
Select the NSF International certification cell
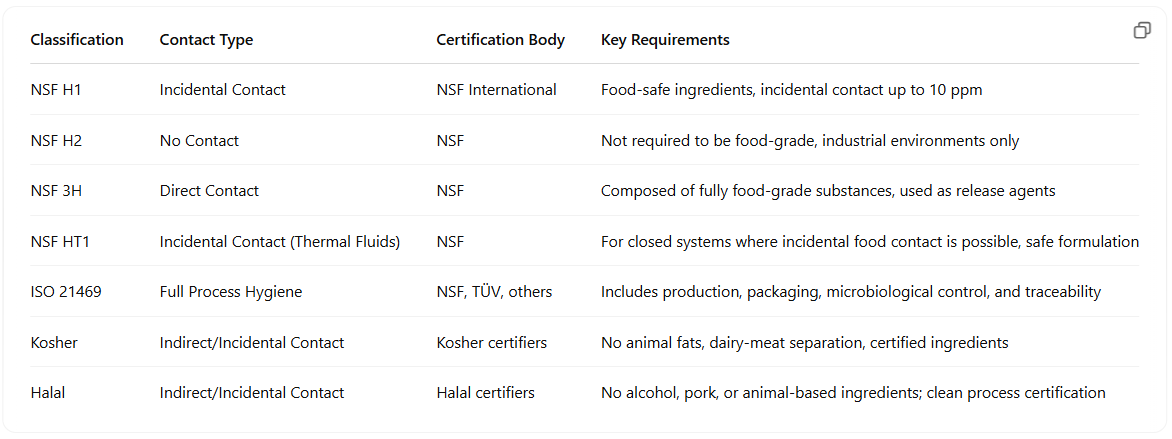(x=496, y=90)
